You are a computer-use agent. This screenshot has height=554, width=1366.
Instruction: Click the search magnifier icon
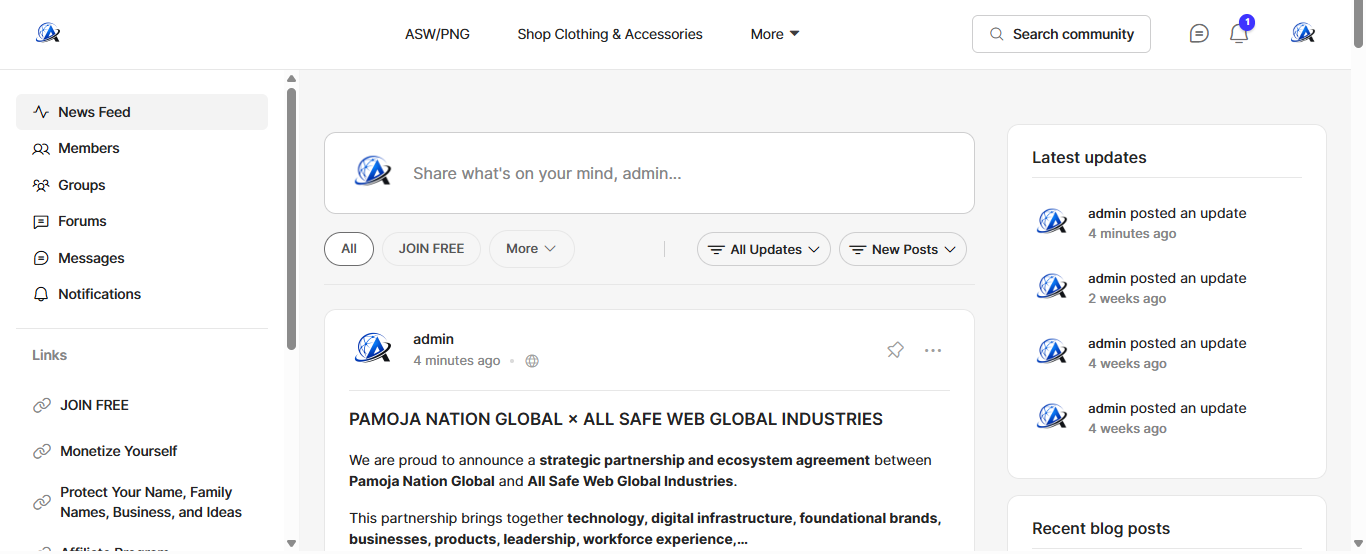pos(996,34)
